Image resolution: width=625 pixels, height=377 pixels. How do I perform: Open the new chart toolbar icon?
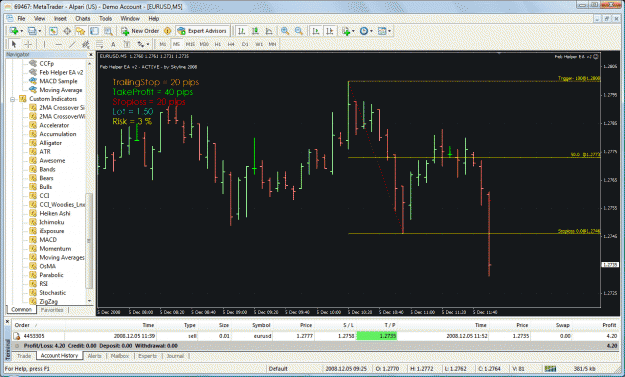pyautogui.click(x=13, y=31)
